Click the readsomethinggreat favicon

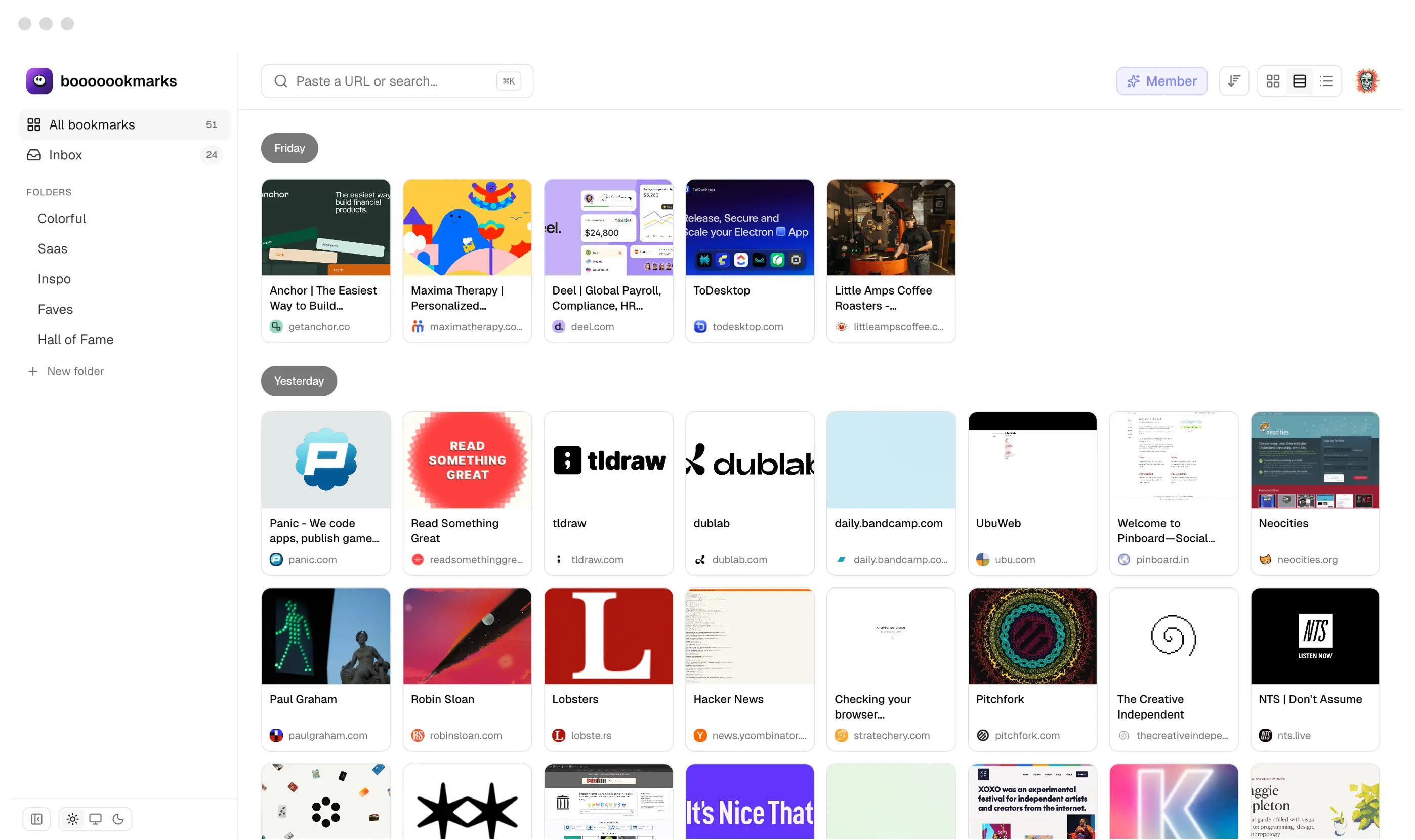click(417, 559)
